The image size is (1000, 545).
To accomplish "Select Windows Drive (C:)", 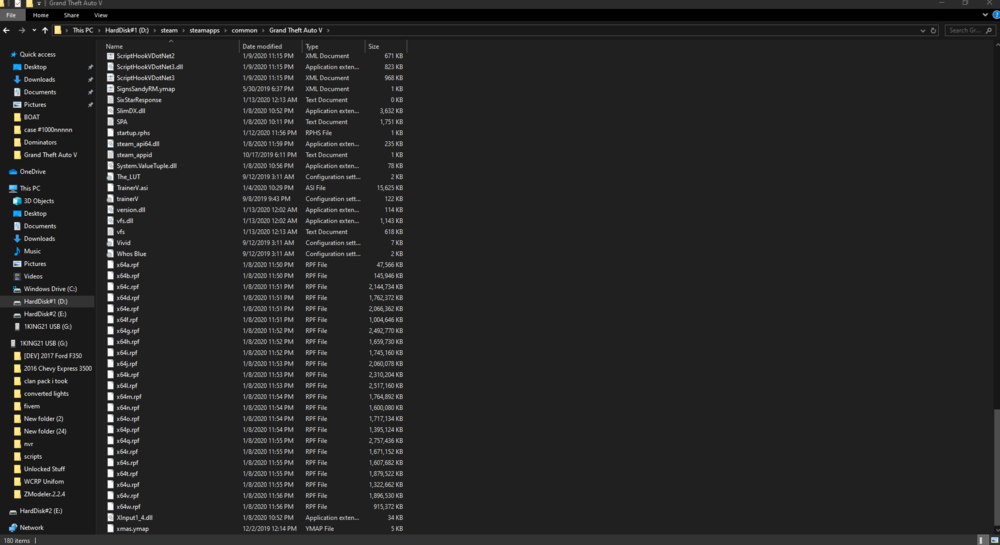I will (50, 289).
